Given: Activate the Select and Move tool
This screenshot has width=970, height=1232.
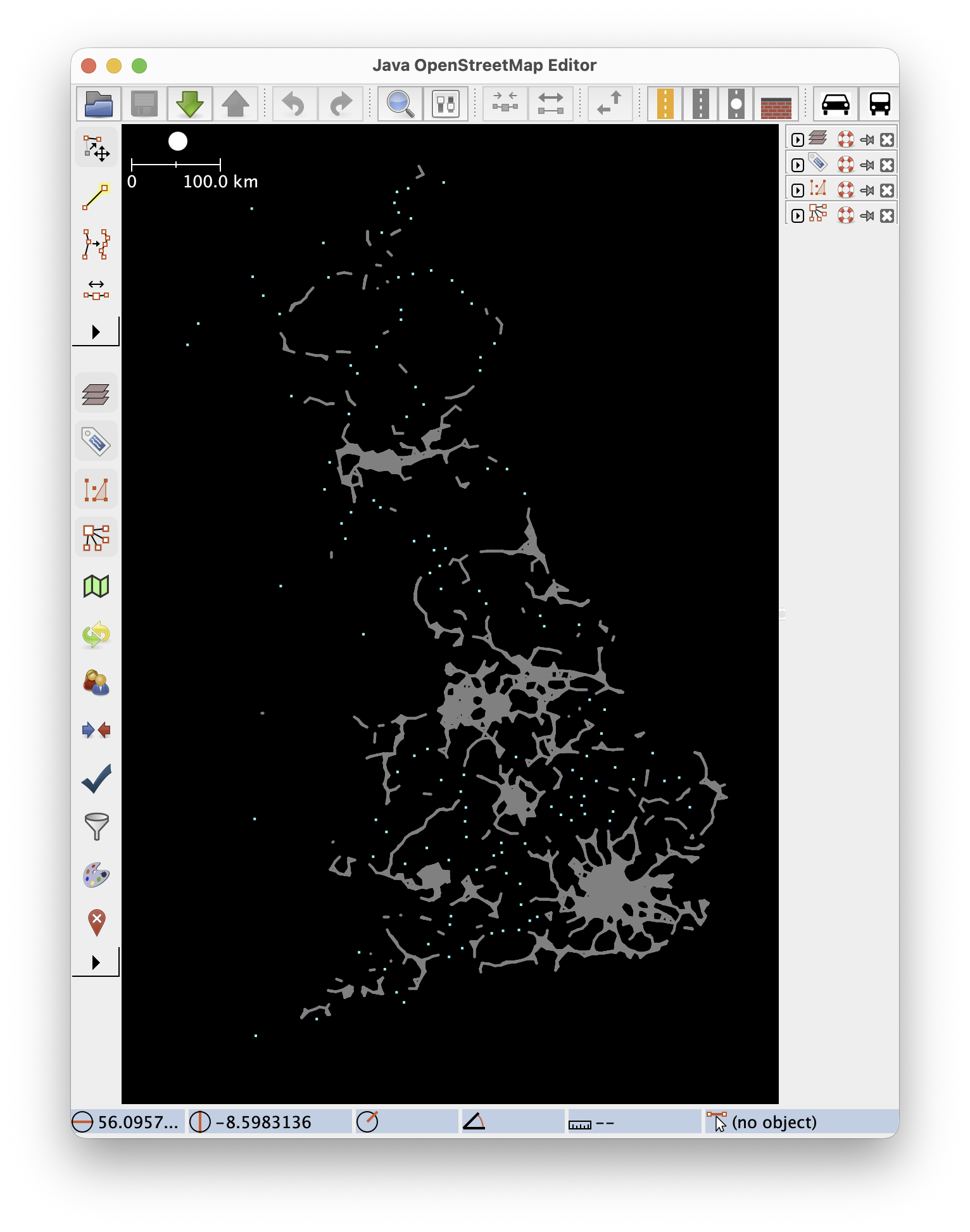Looking at the screenshot, I should point(96,148).
